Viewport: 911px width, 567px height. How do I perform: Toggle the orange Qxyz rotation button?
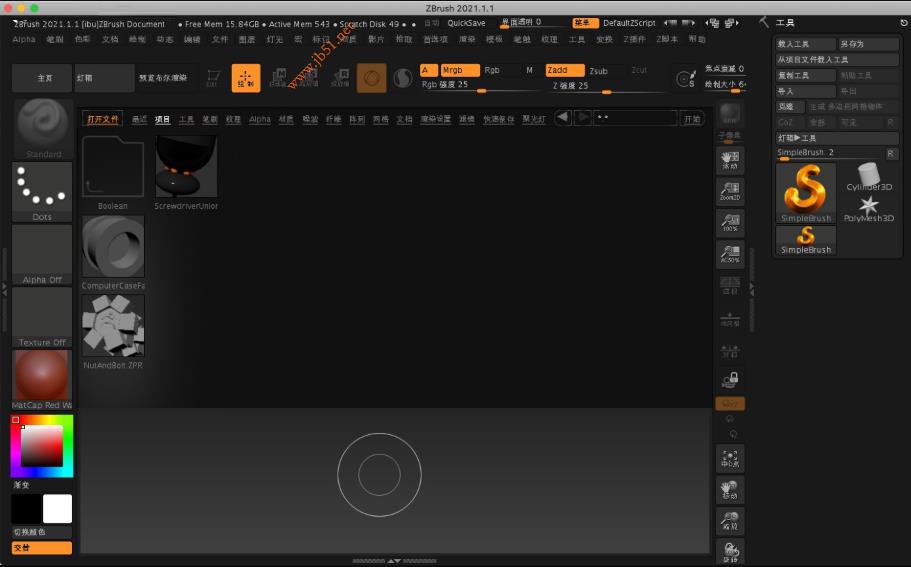point(730,403)
